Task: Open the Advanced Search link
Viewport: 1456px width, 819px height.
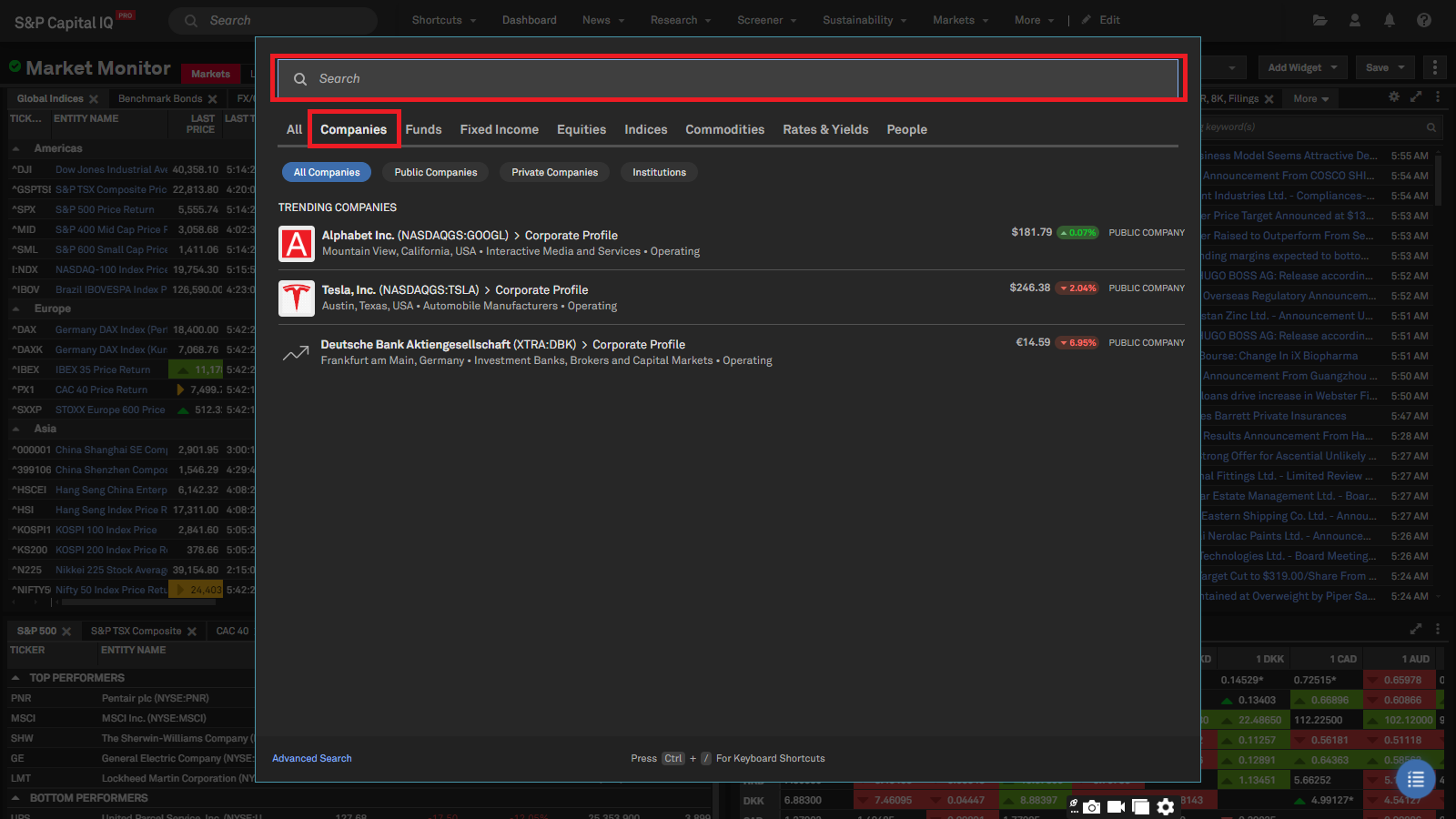Action: click(x=311, y=758)
